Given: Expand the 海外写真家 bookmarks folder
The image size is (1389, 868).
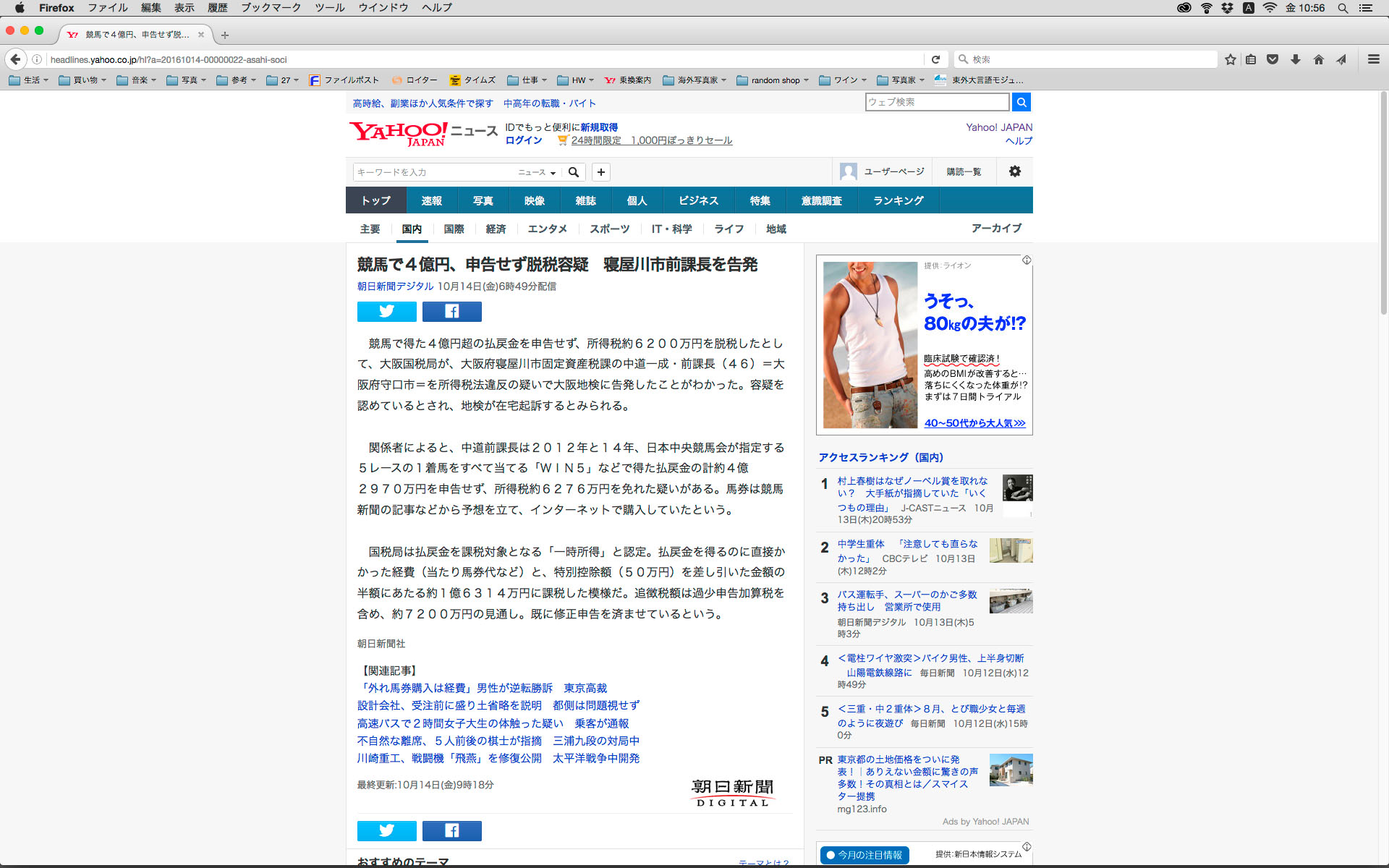Looking at the screenshot, I should [694, 80].
